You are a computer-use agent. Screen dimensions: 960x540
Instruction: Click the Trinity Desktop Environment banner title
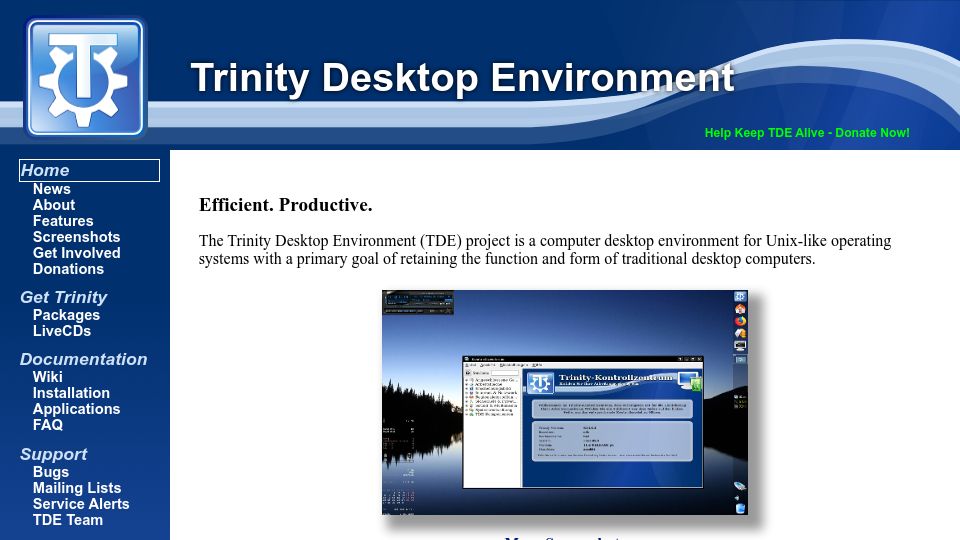point(462,78)
